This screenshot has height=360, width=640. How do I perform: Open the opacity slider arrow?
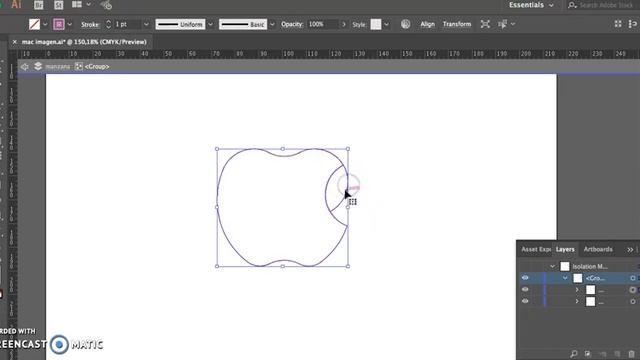click(344, 24)
